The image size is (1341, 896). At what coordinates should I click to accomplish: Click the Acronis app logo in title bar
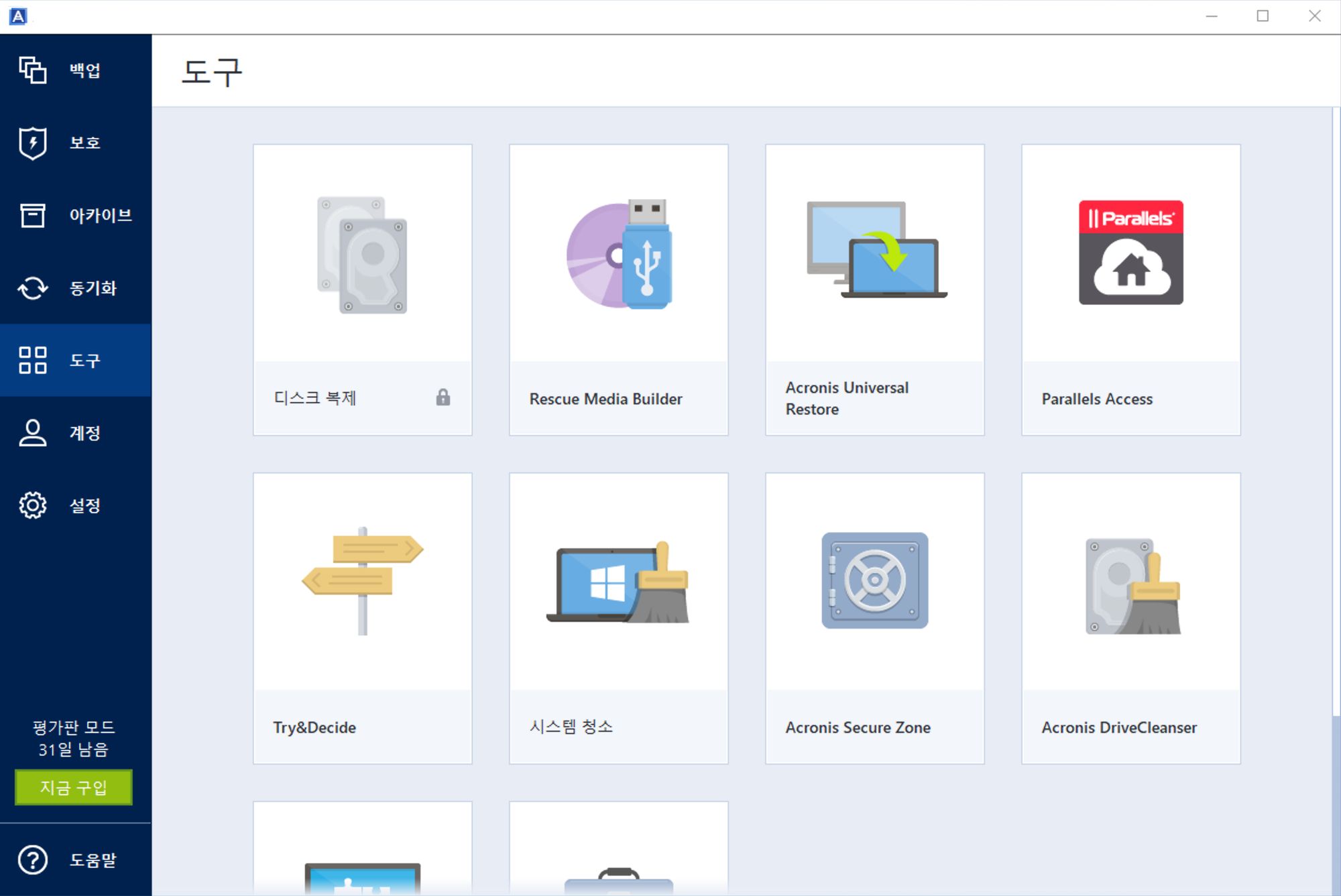tap(19, 16)
